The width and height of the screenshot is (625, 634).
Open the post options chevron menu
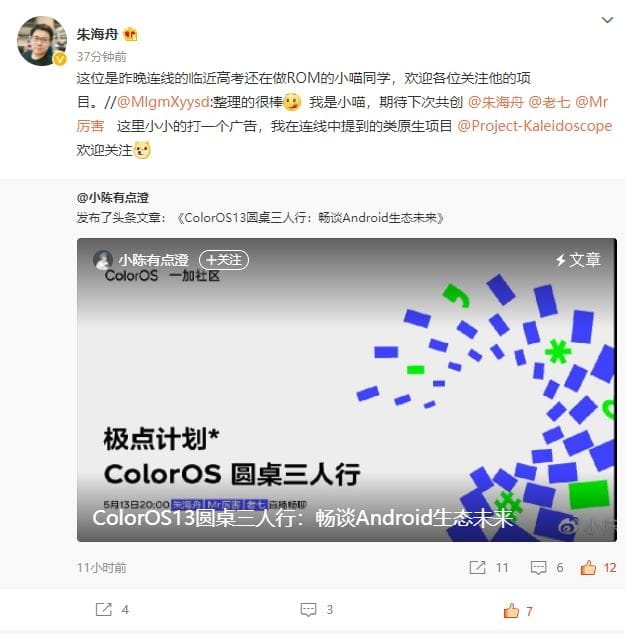tap(607, 20)
